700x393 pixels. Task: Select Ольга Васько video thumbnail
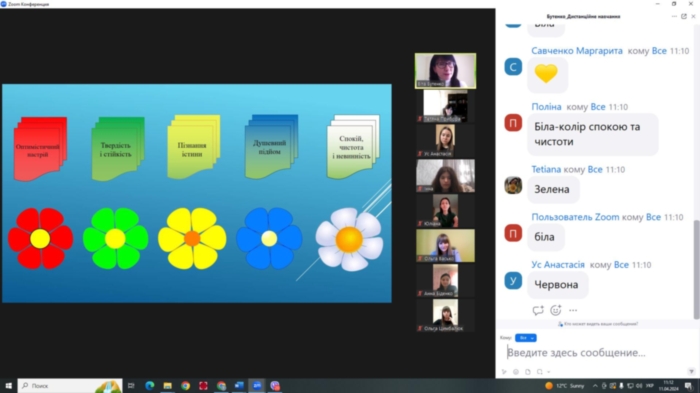(445, 246)
